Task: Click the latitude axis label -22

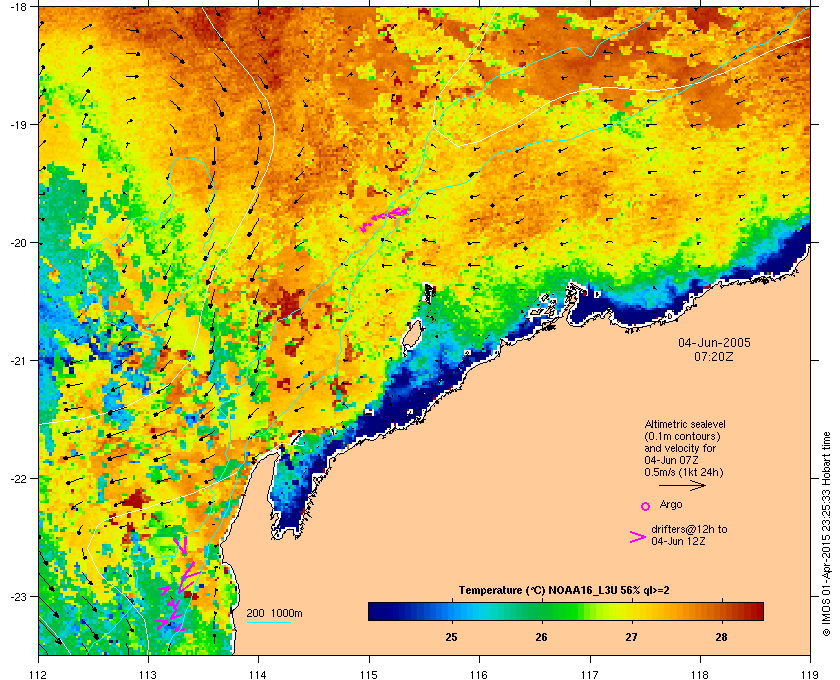Action: pos(18,478)
